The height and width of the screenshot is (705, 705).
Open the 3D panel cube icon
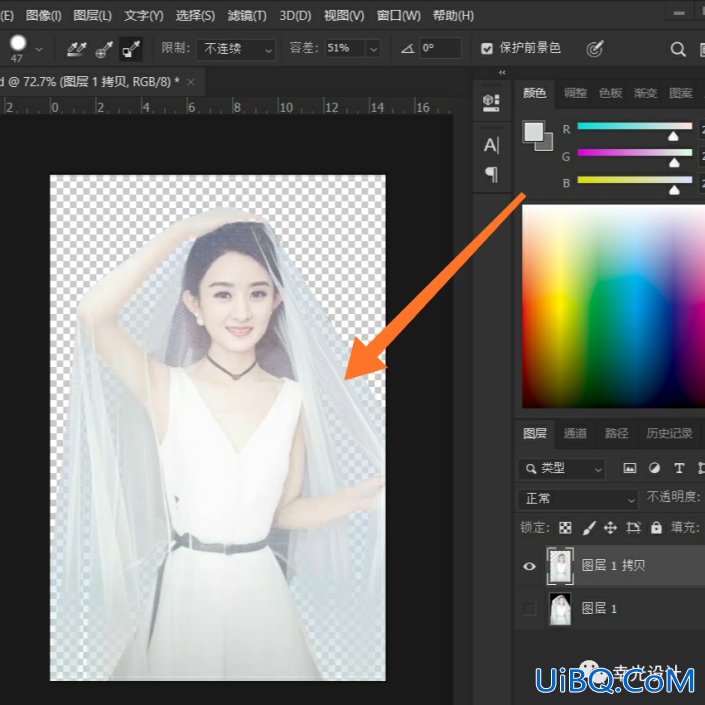click(x=491, y=103)
